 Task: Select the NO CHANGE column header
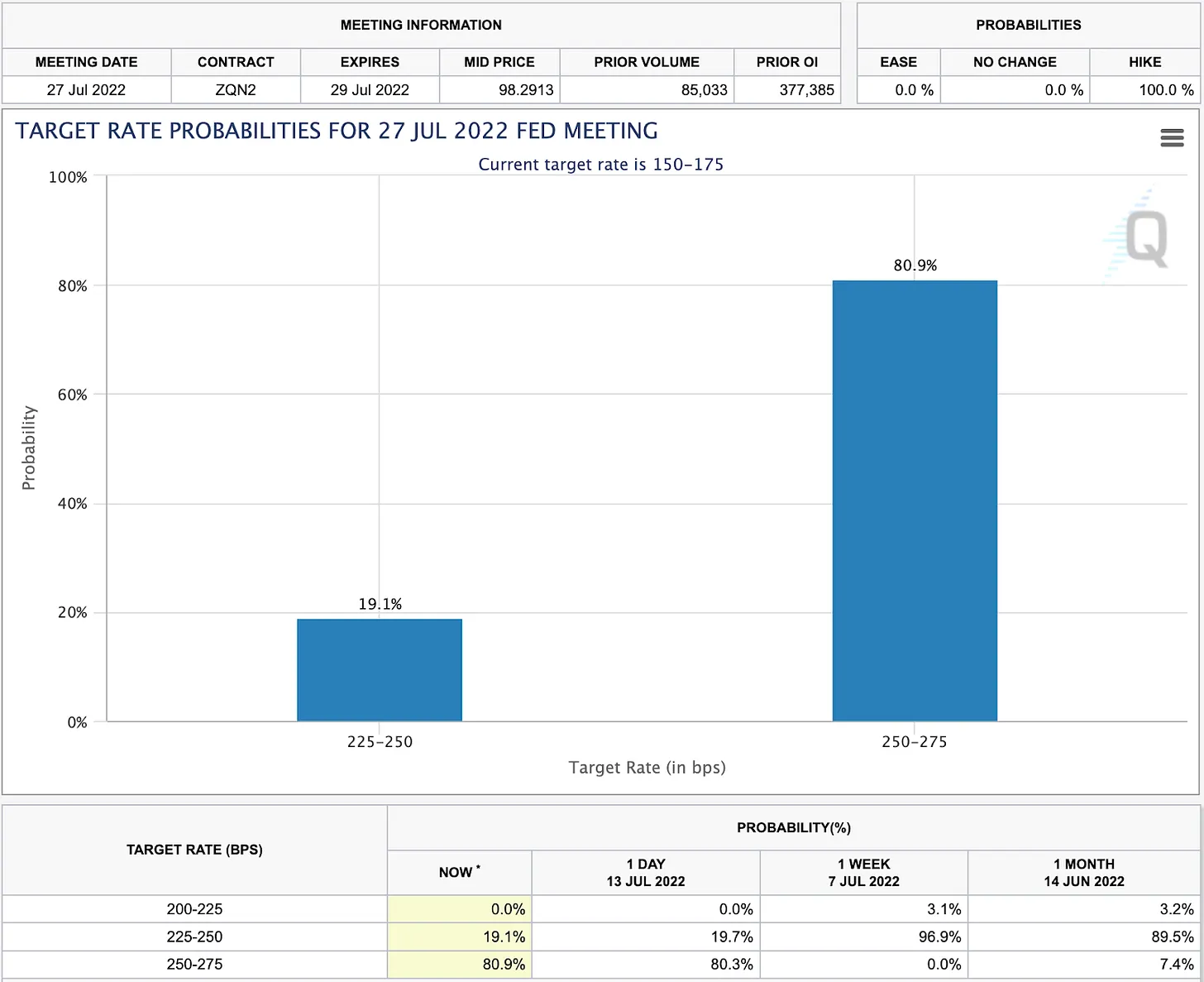[1015, 62]
